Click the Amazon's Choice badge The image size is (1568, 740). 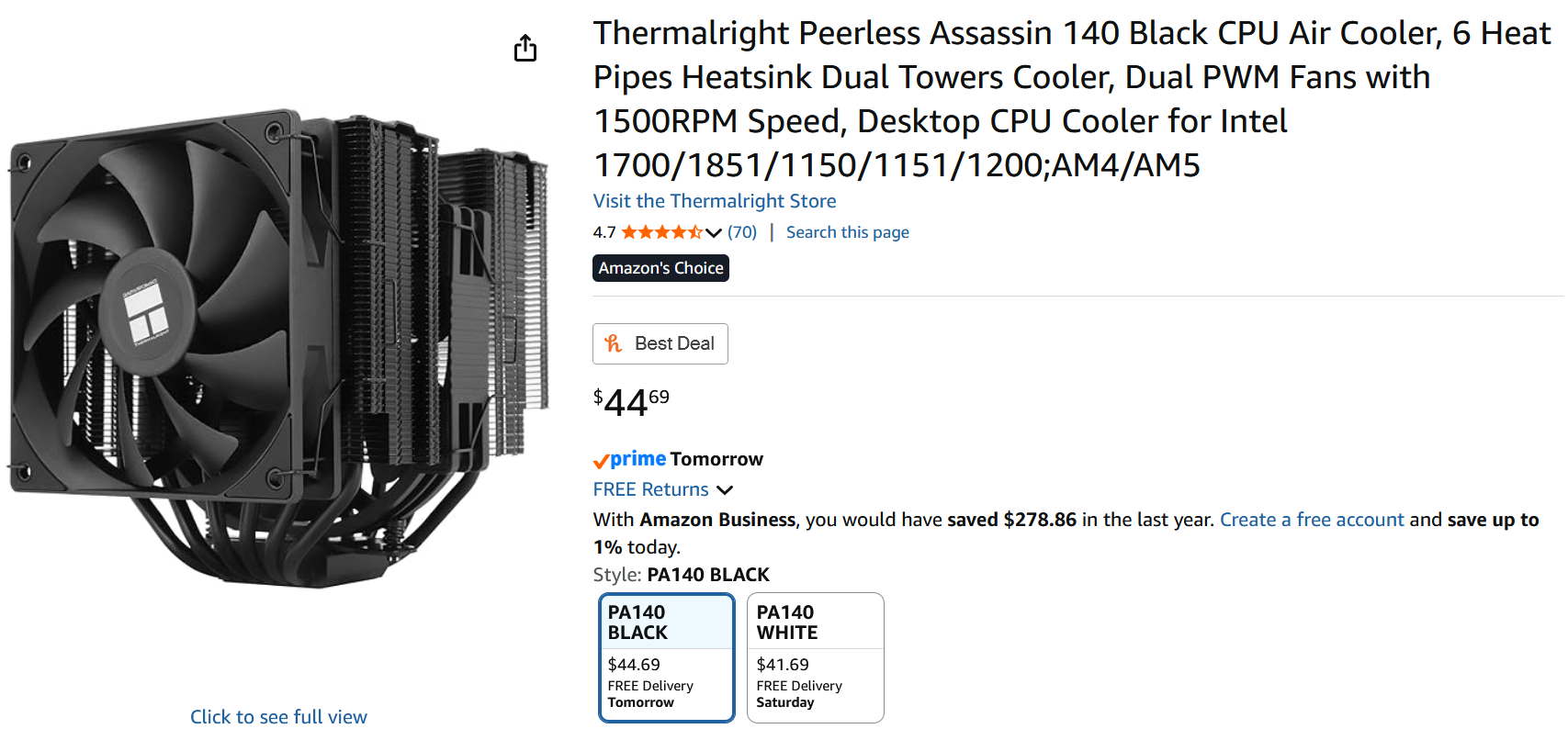tap(660, 268)
